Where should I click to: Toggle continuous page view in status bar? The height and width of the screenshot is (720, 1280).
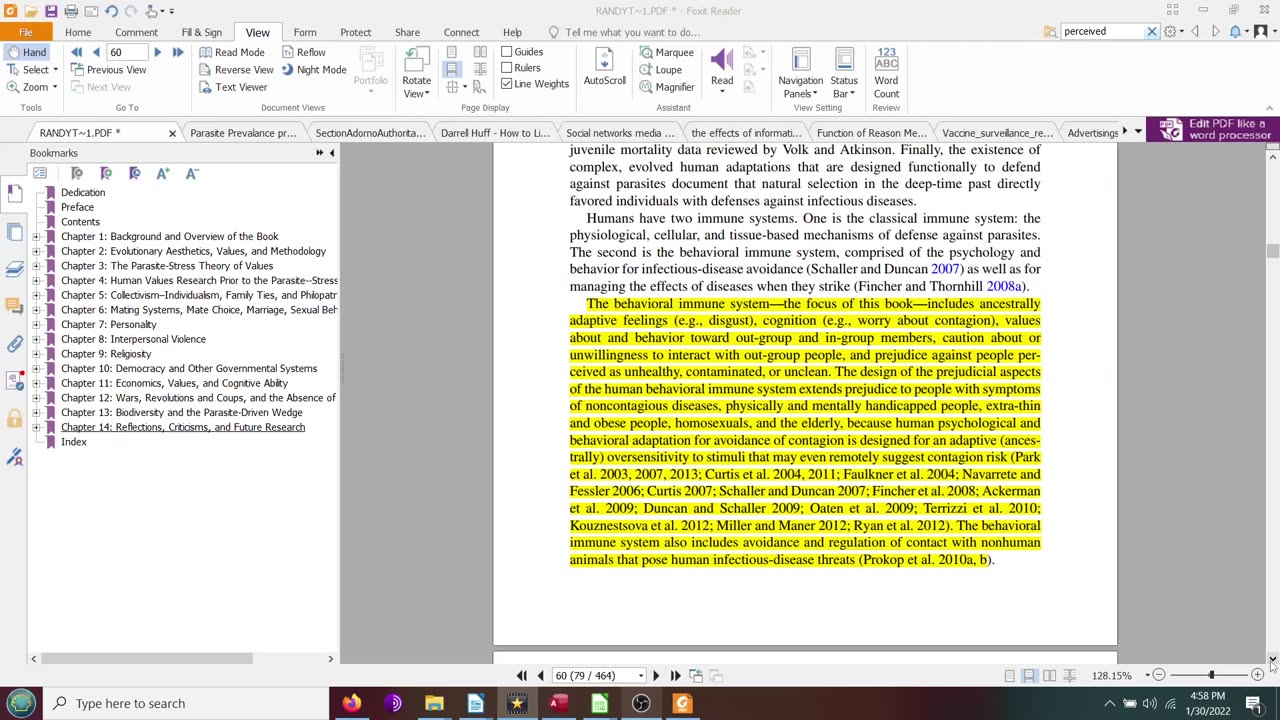pos(1029,676)
